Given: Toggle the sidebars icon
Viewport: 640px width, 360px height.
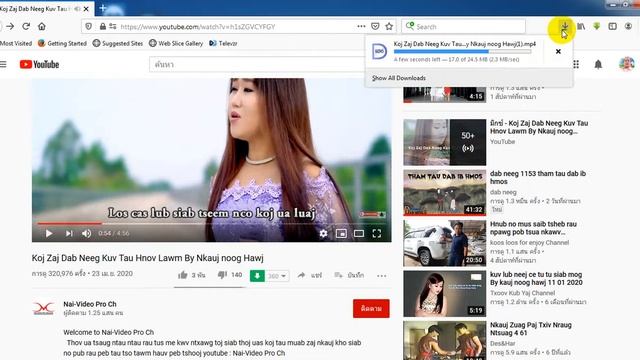Looking at the screenshot, I should (612, 27).
